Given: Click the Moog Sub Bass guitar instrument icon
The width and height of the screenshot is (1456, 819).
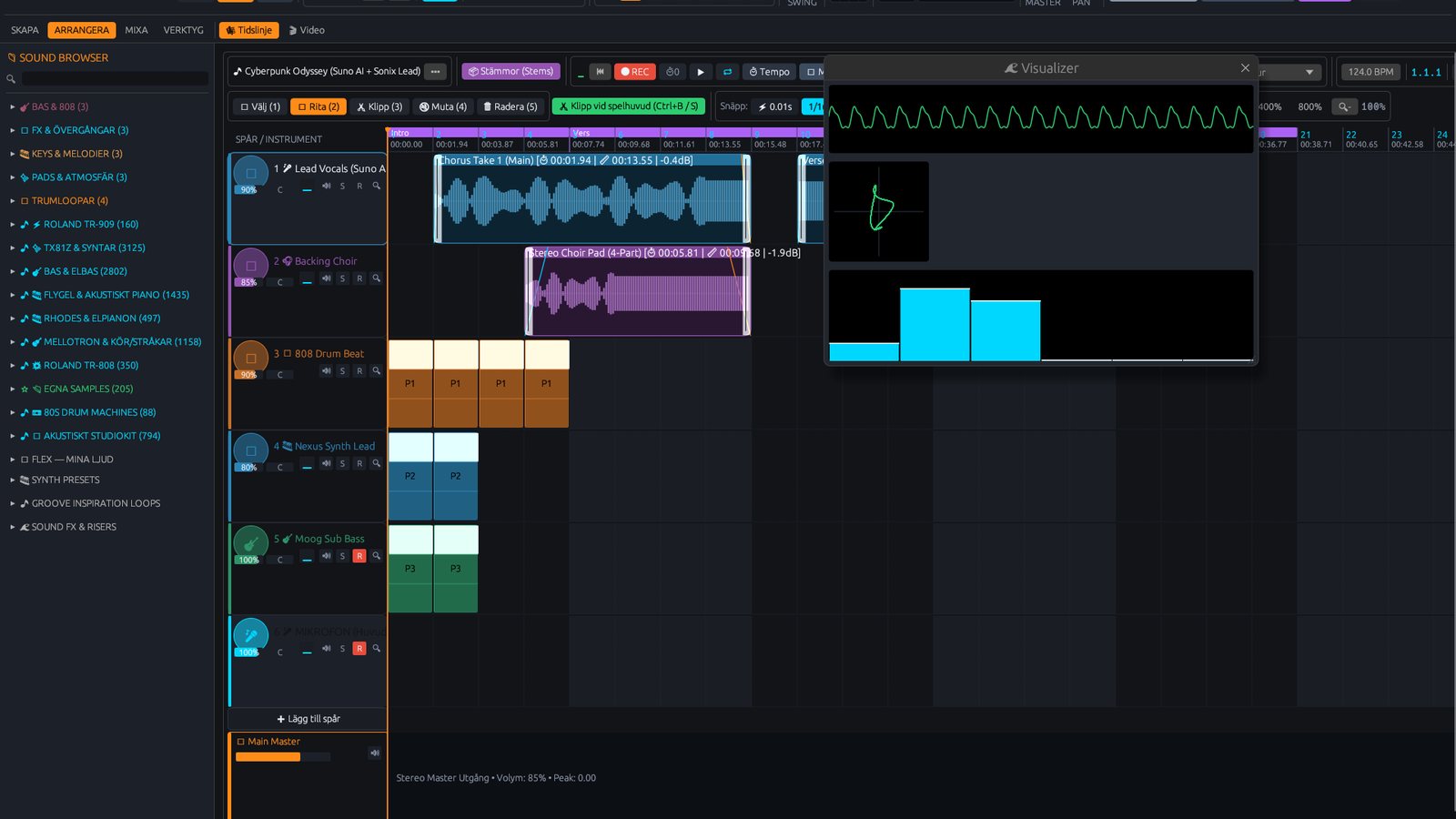Looking at the screenshot, I should 250,542.
